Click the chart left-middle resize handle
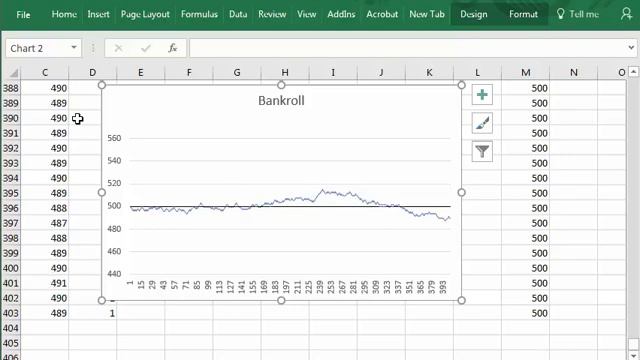 tap(102, 193)
